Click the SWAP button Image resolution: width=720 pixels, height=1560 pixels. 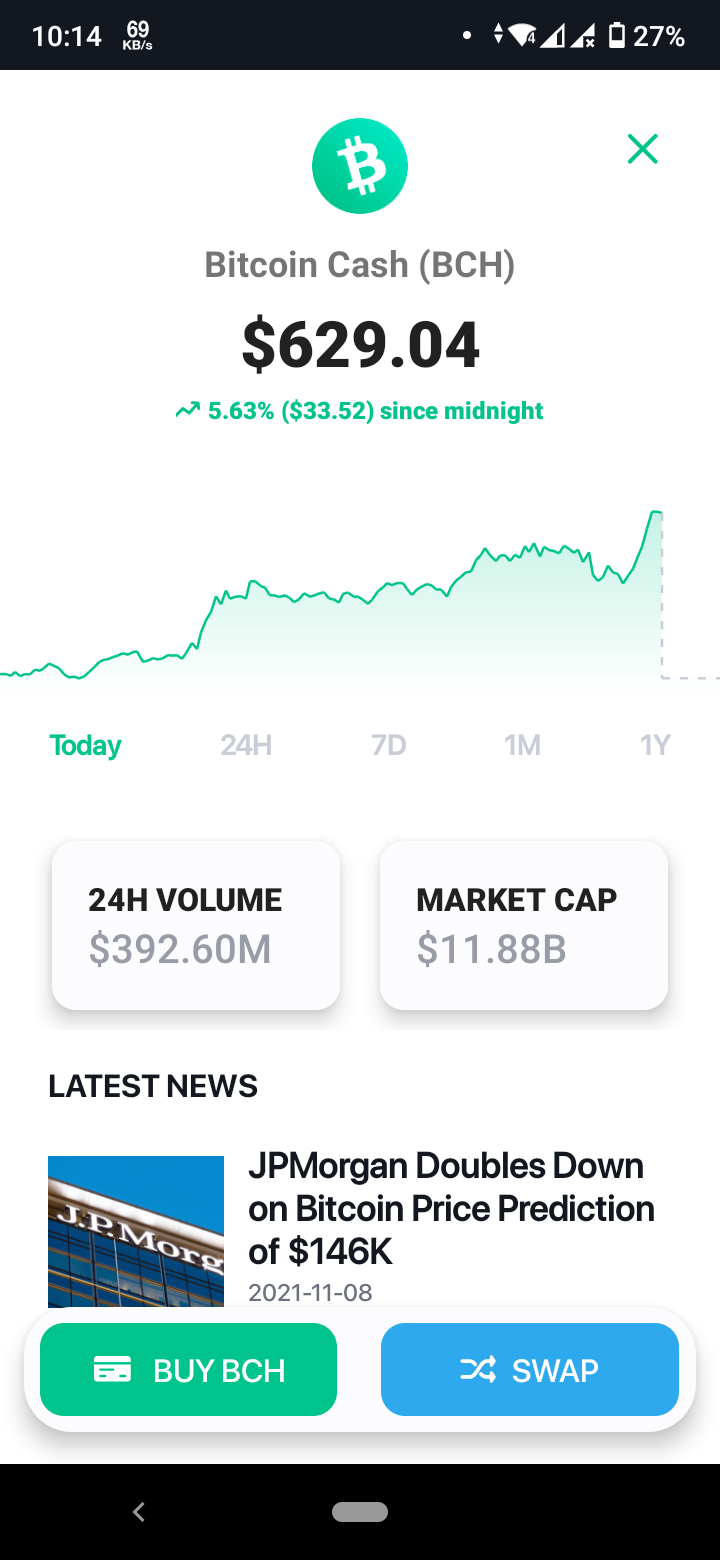[x=530, y=1370]
